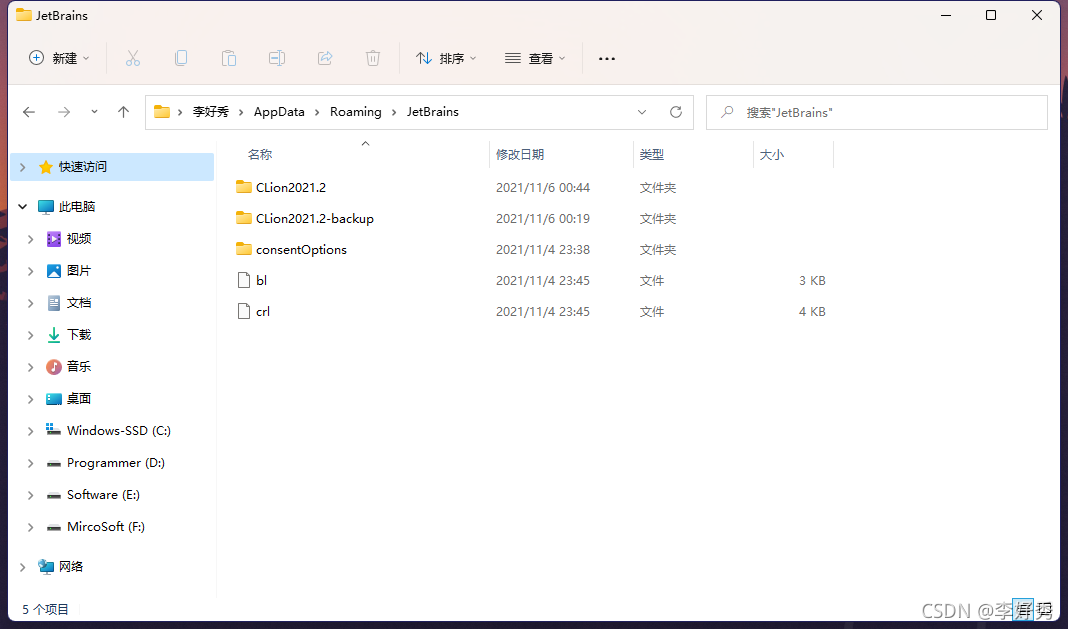
Task: Click the Rename icon in toolbar
Action: 277,59
